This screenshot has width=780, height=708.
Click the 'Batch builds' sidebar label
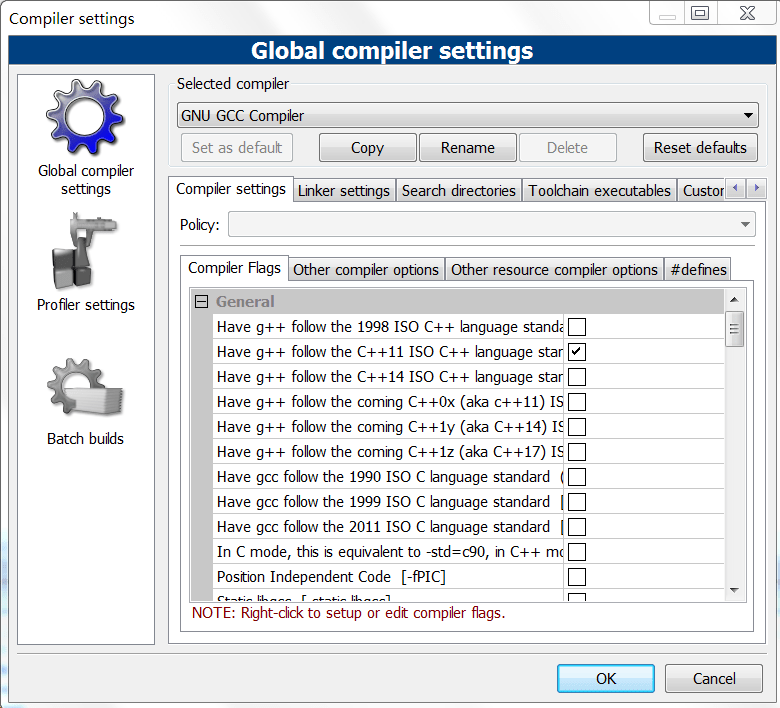coord(85,438)
